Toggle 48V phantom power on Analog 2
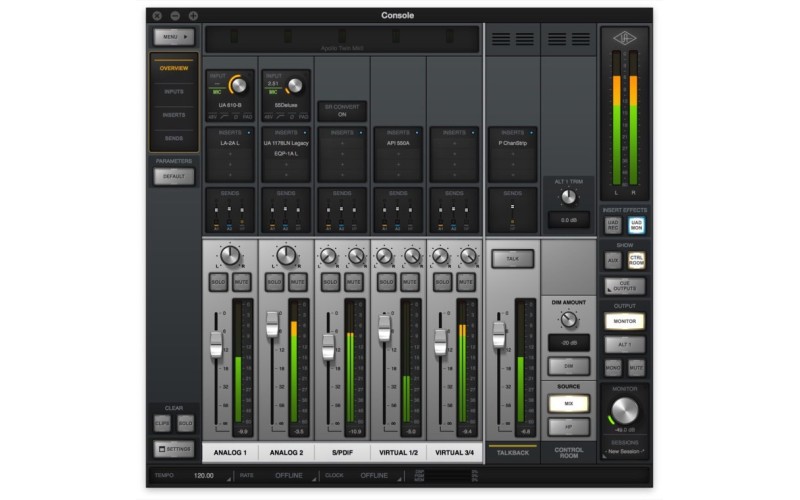Screen dimensions: 800x500 click(268, 117)
